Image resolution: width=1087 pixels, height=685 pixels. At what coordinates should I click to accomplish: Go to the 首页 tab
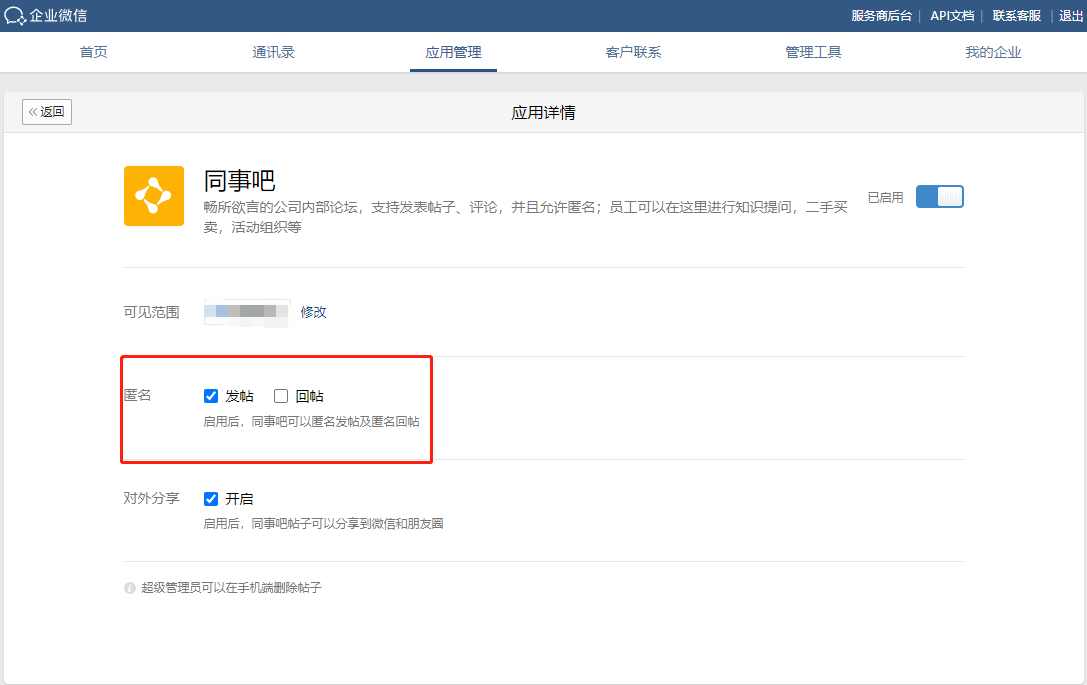[93, 52]
